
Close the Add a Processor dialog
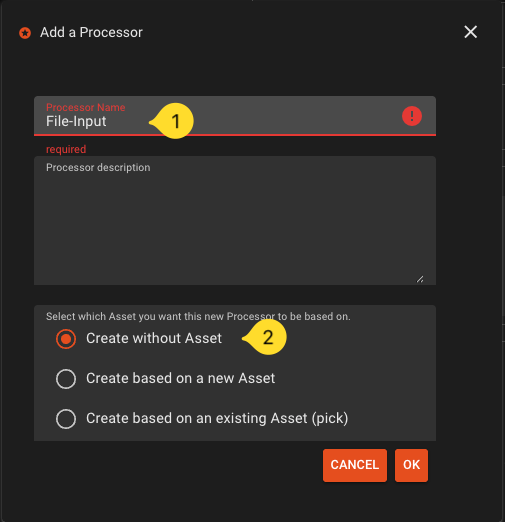[470, 32]
